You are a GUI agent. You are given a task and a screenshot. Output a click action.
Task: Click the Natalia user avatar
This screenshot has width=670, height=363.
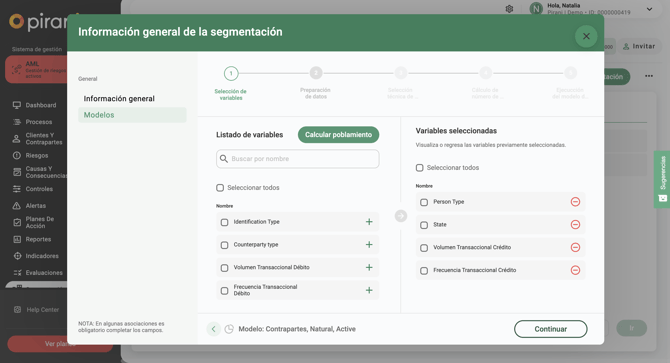[536, 9]
